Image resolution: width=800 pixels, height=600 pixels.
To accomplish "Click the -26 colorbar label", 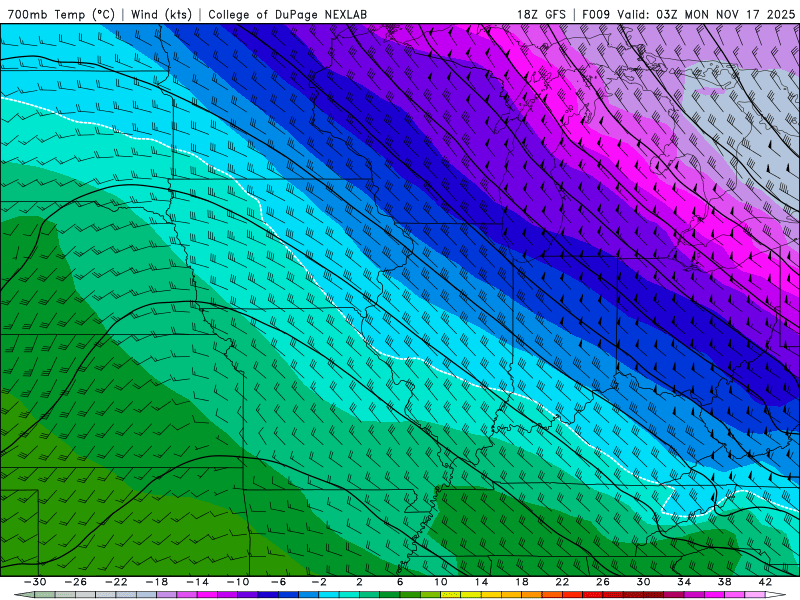I will tap(76, 582).
